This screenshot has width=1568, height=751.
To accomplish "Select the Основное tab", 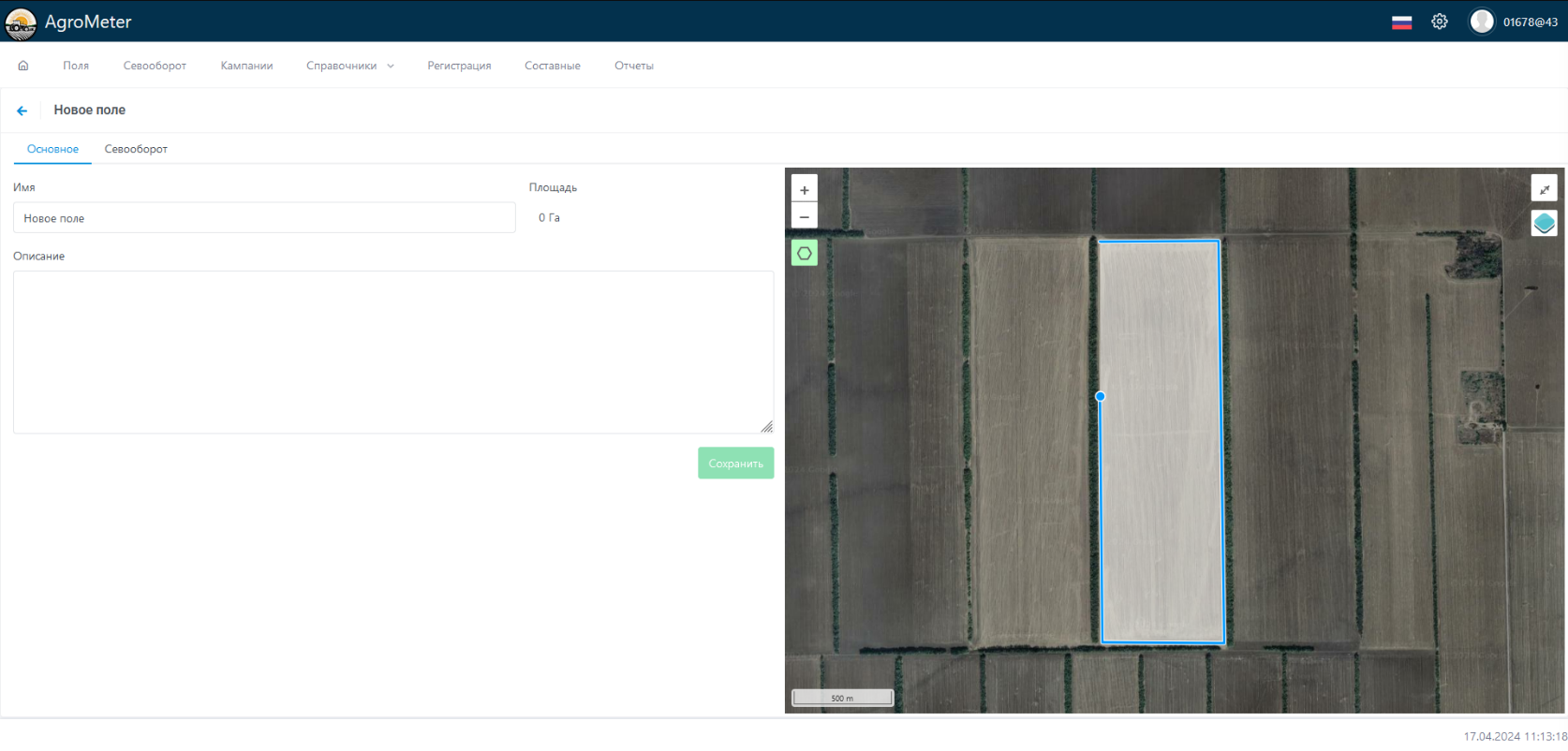I will (x=52, y=149).
